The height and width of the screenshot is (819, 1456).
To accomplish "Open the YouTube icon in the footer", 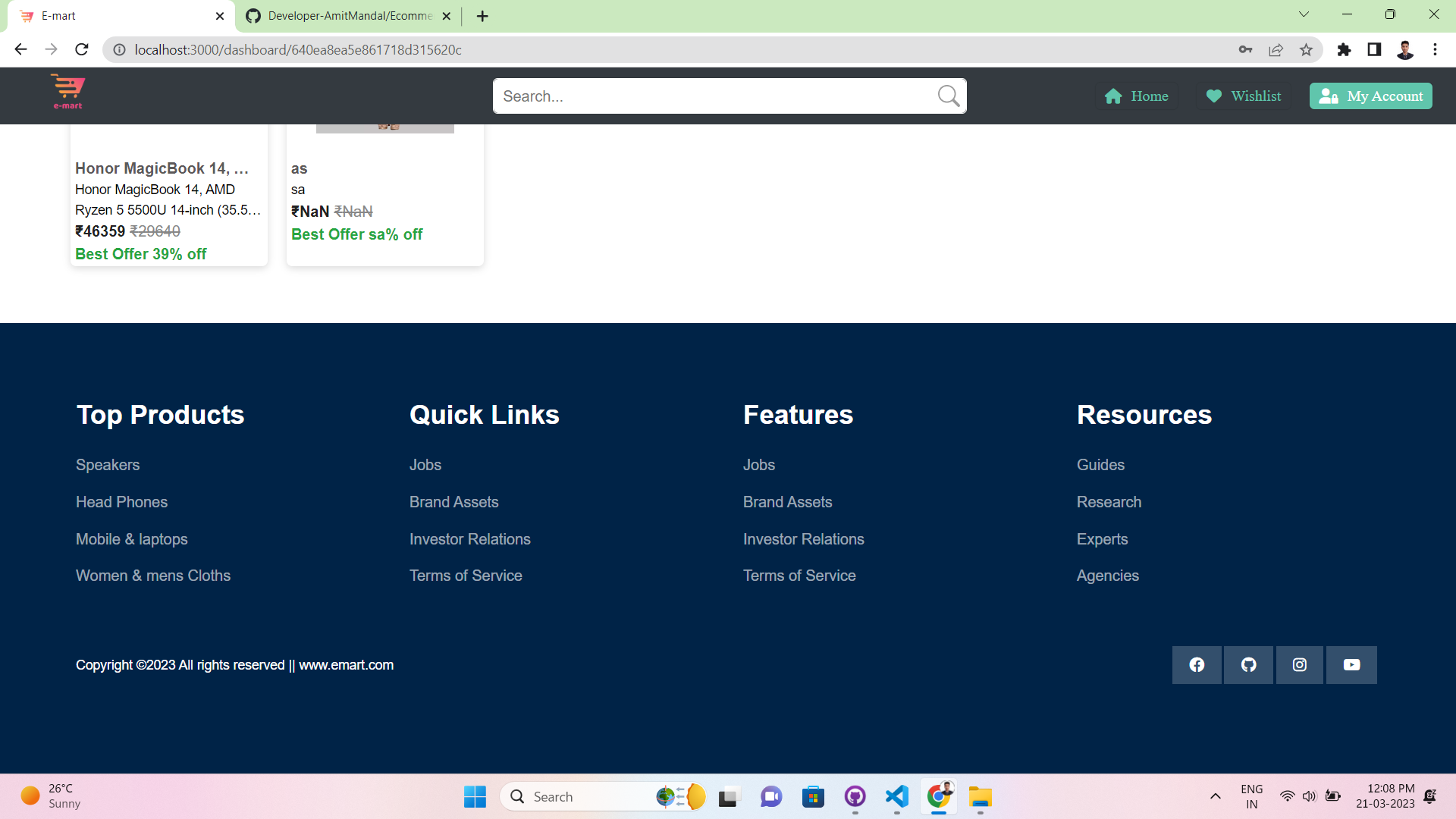I will click(1351, 664).
